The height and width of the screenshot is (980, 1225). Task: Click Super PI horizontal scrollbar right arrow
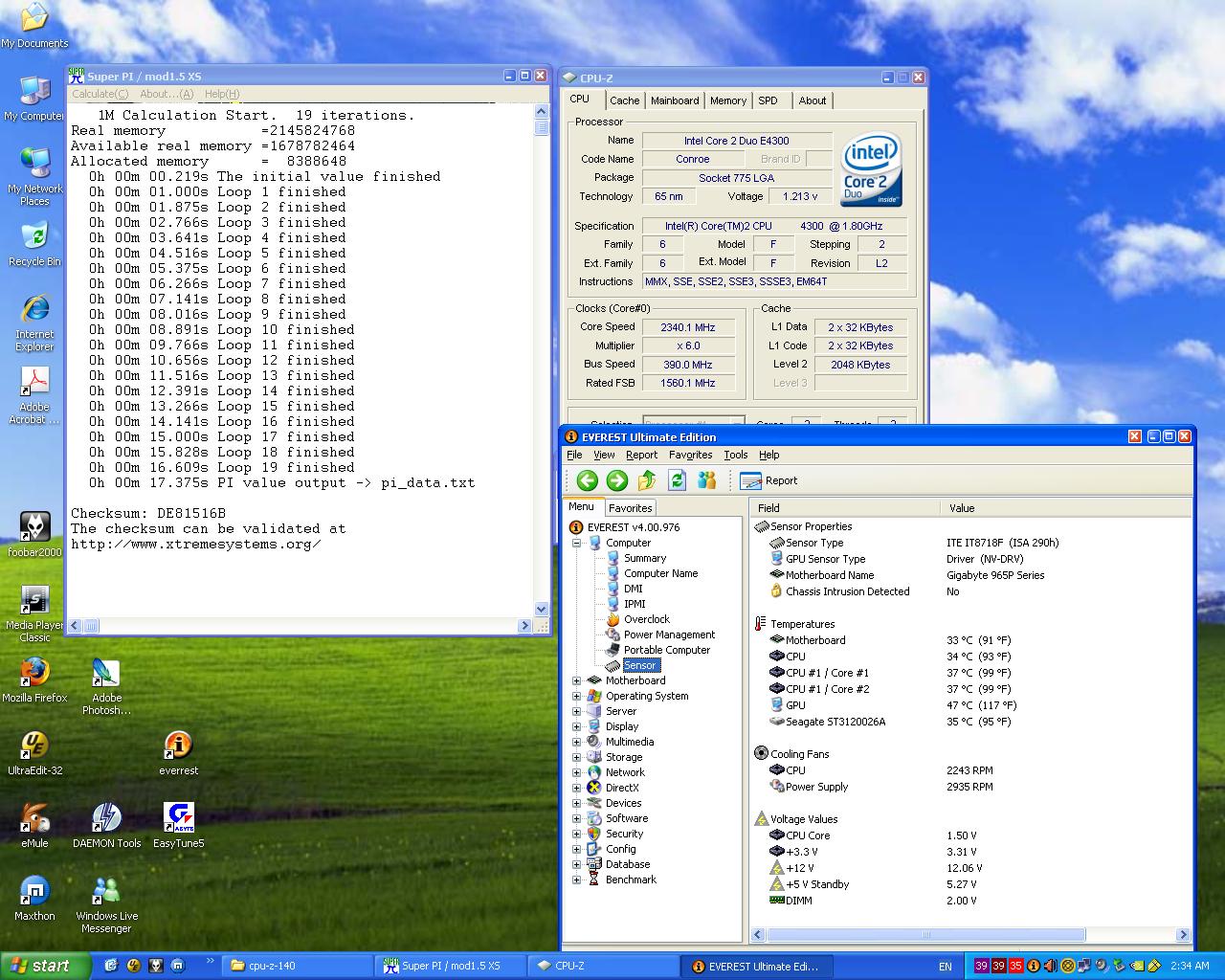[524, 626]
